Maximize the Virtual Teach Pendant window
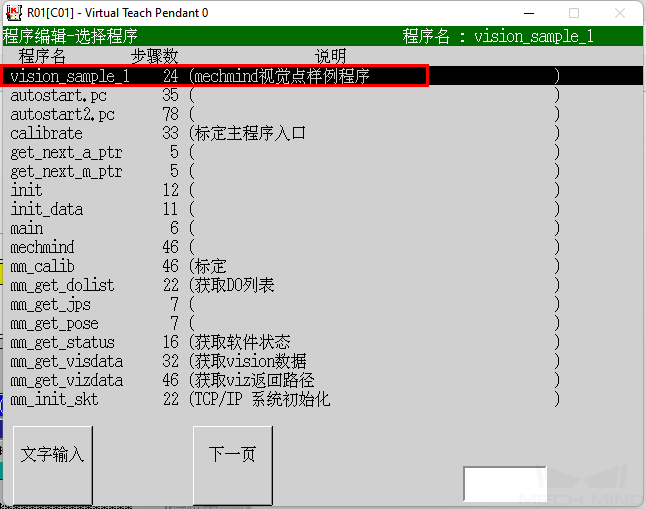The width and height of the screenshot is (646, 509). coord(574,13)
